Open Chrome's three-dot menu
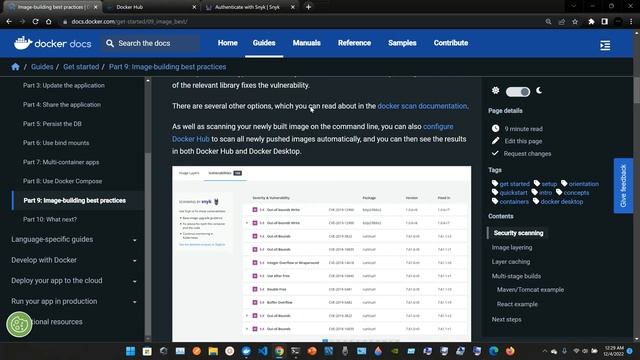 (631, 22)
